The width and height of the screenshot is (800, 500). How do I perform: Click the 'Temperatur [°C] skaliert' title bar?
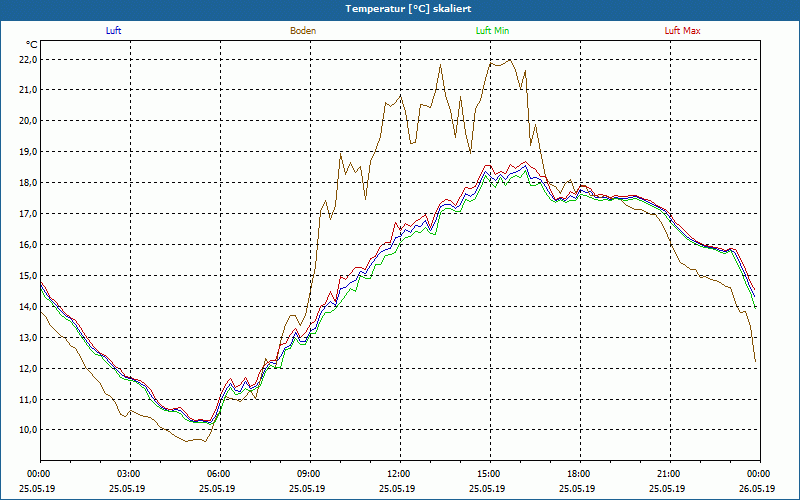(400, 10)
